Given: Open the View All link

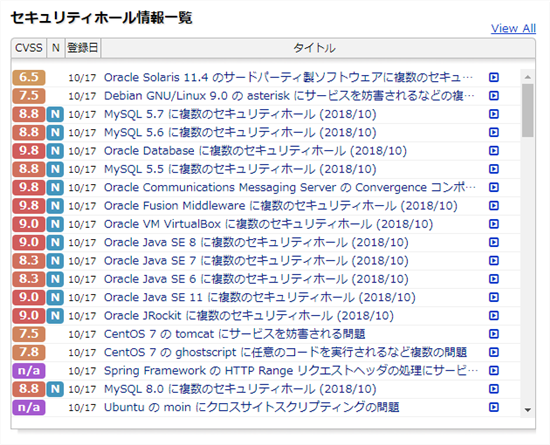Looking at the screenshot, I should click(x=513, y=28).
